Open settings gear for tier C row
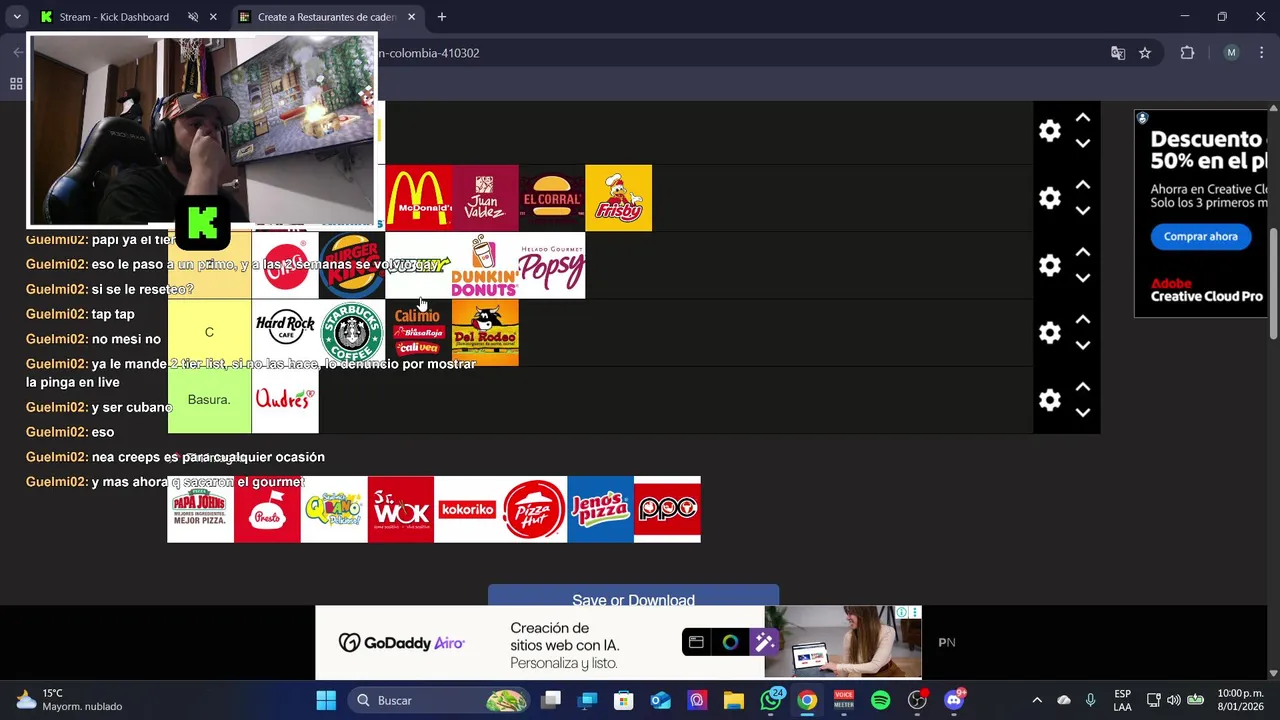This screenshot has width=1280, height=720. pos(1049,332)
